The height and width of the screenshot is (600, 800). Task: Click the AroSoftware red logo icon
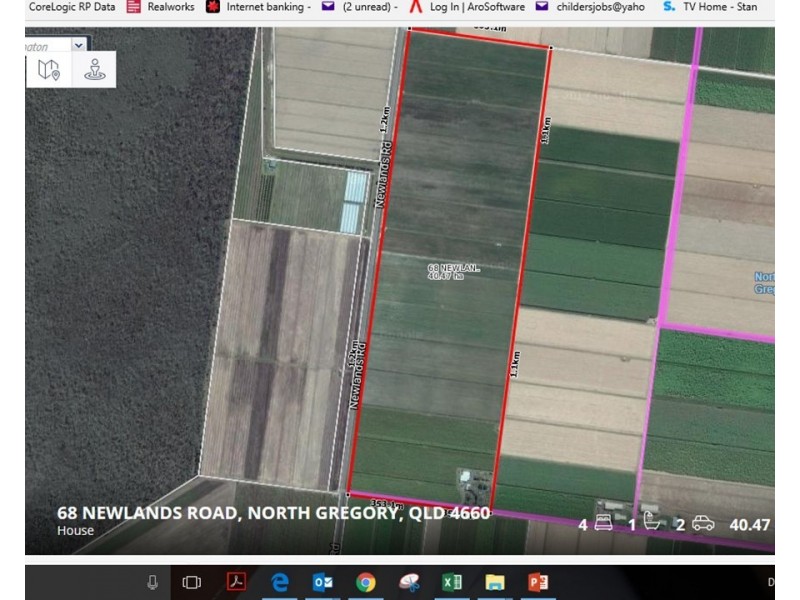click(x=417, y=7)
